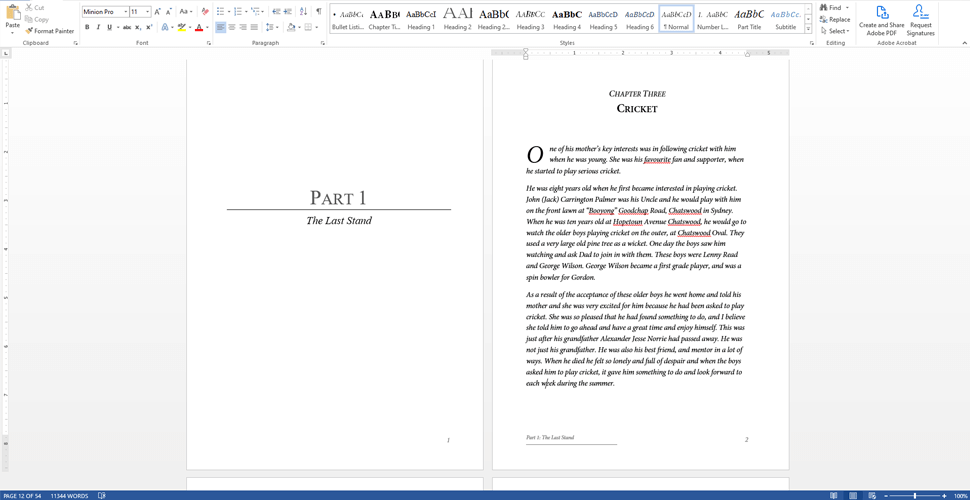This screenshot has width=970, height=500.
Task: Toggle Italic formatting
Action: coord(98,27)
